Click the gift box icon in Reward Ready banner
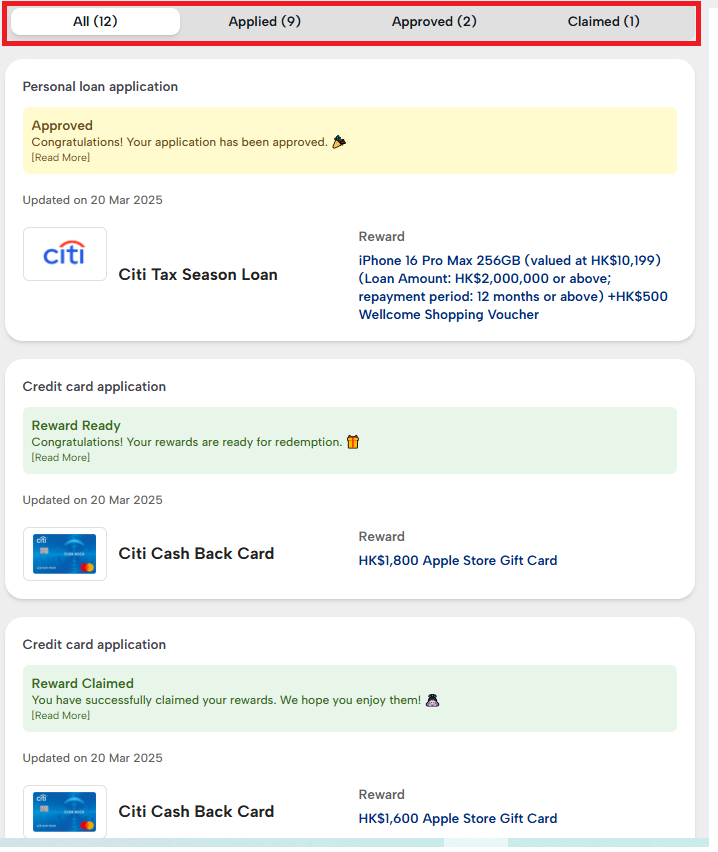 pyautogui.click(x=353, y=442)
